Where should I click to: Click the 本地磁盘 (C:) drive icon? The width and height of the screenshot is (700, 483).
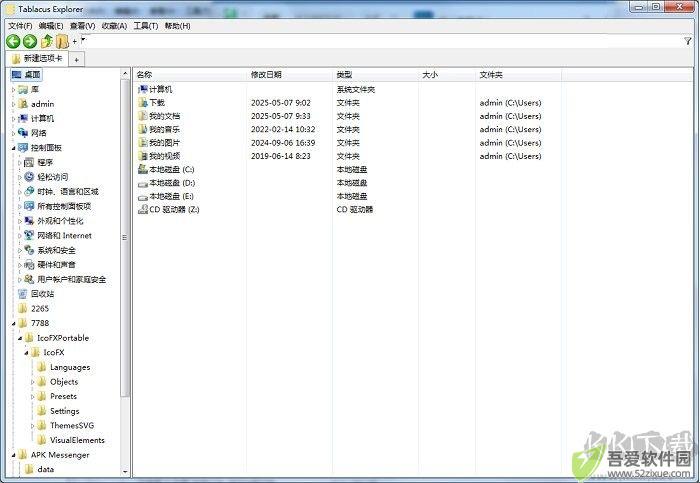tap(143, 170)
